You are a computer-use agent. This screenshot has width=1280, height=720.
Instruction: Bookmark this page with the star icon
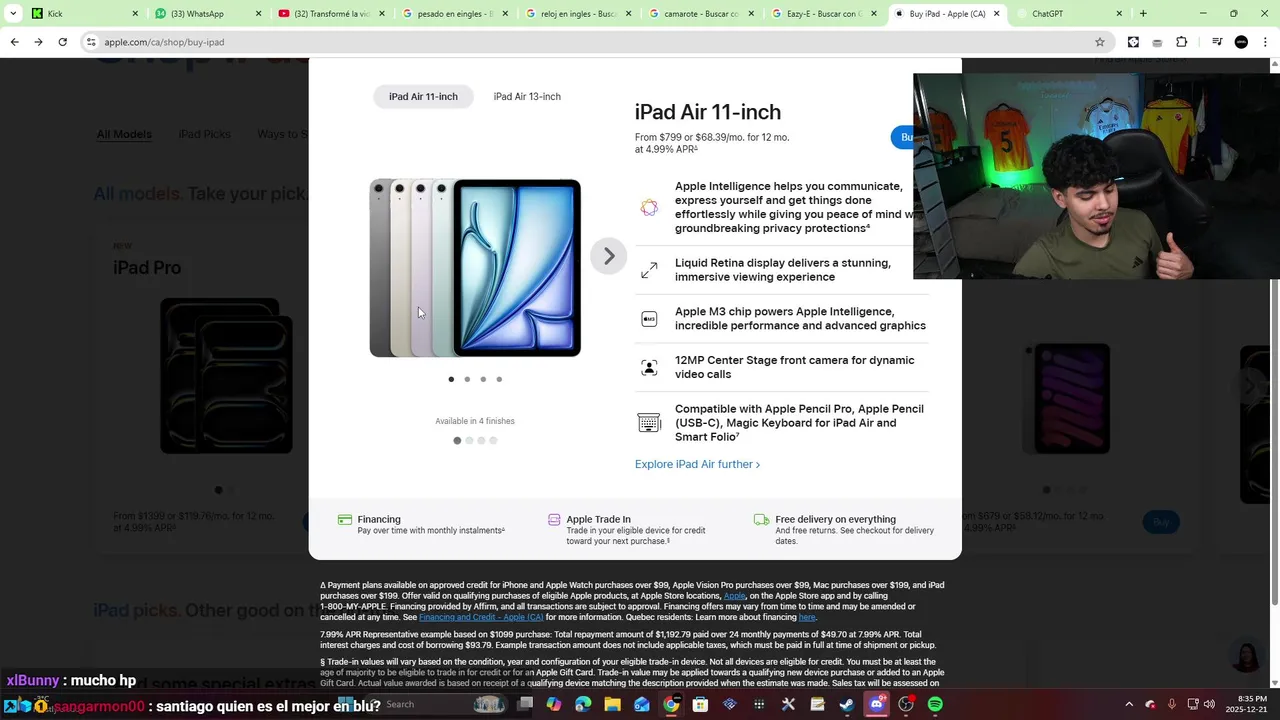pos(1100,42)
